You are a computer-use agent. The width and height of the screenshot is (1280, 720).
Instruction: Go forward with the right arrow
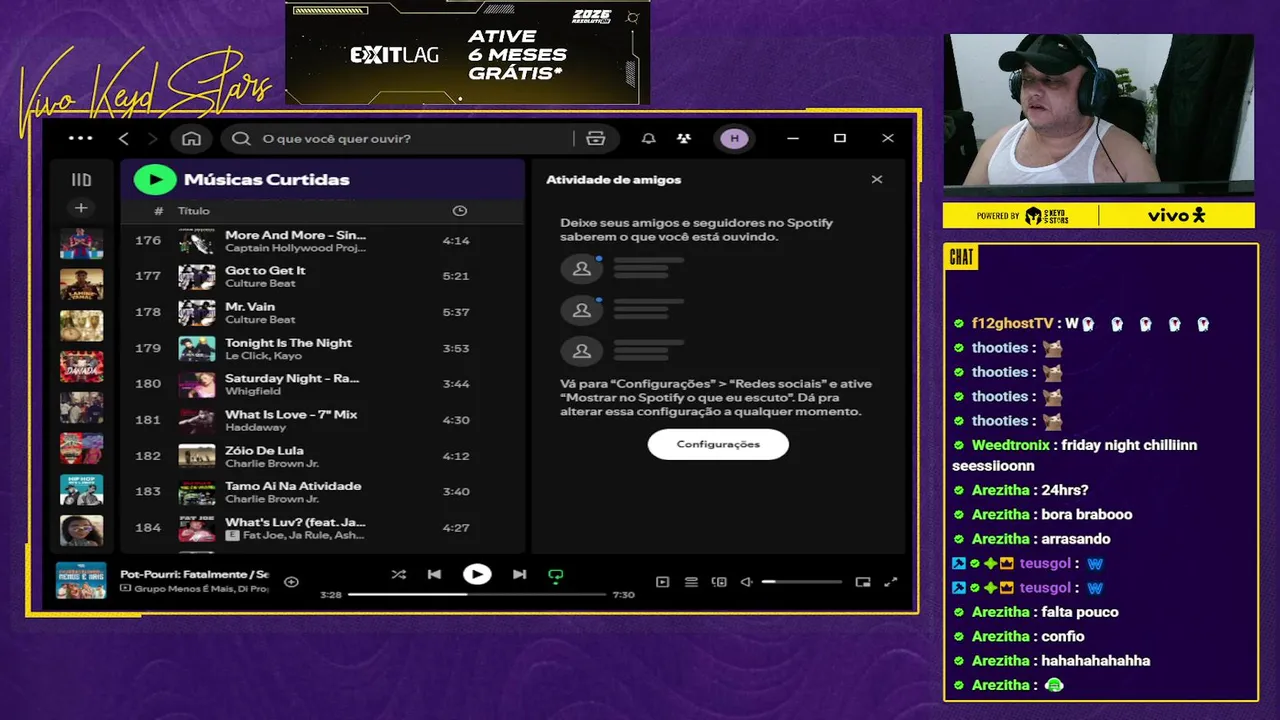(153, 138)
